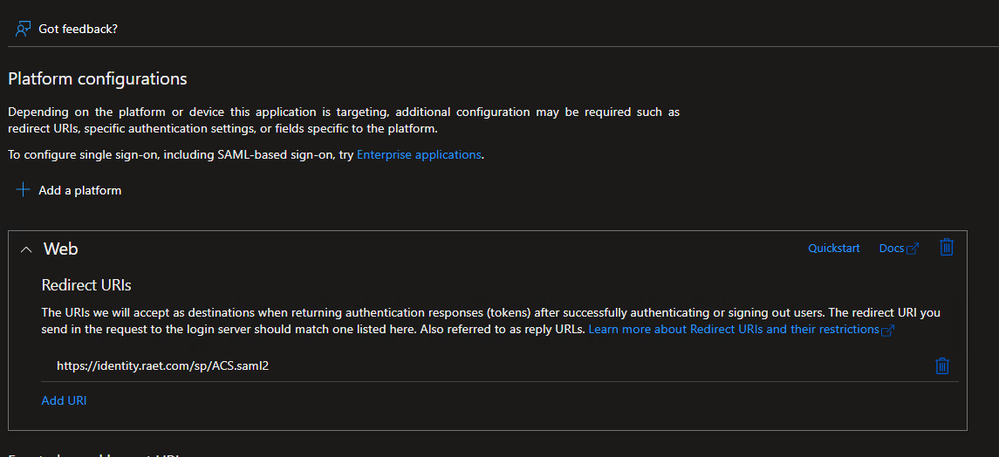
Task: Open Learn more about Redirect URIs link
Action: (733, 329)
